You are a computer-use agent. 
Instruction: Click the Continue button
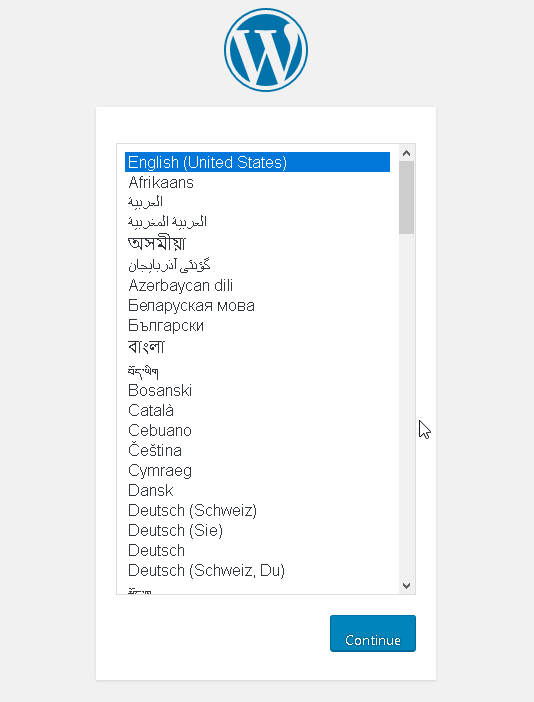373,634
